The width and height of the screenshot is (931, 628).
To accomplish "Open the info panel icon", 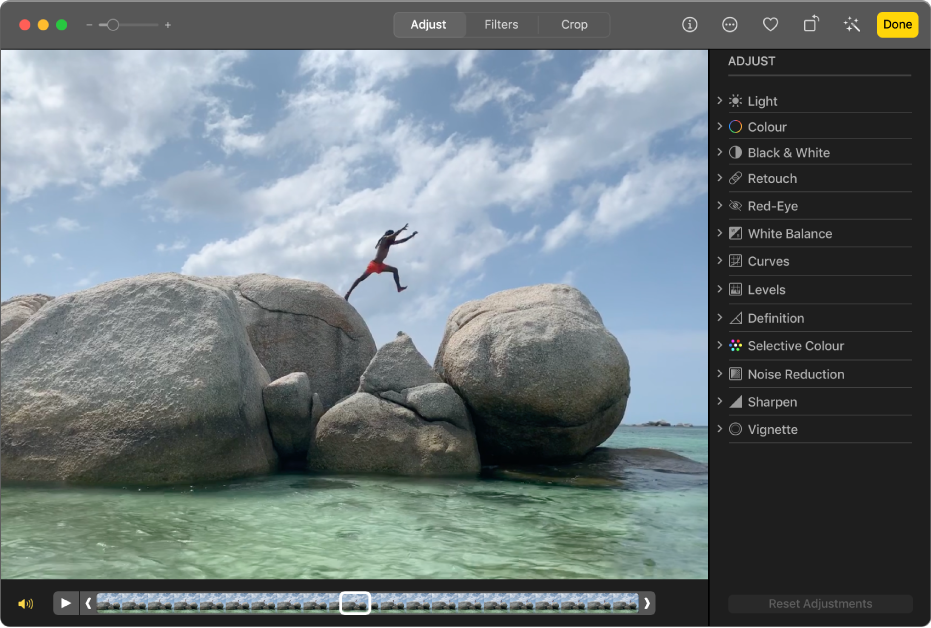I will coord(689,24).
